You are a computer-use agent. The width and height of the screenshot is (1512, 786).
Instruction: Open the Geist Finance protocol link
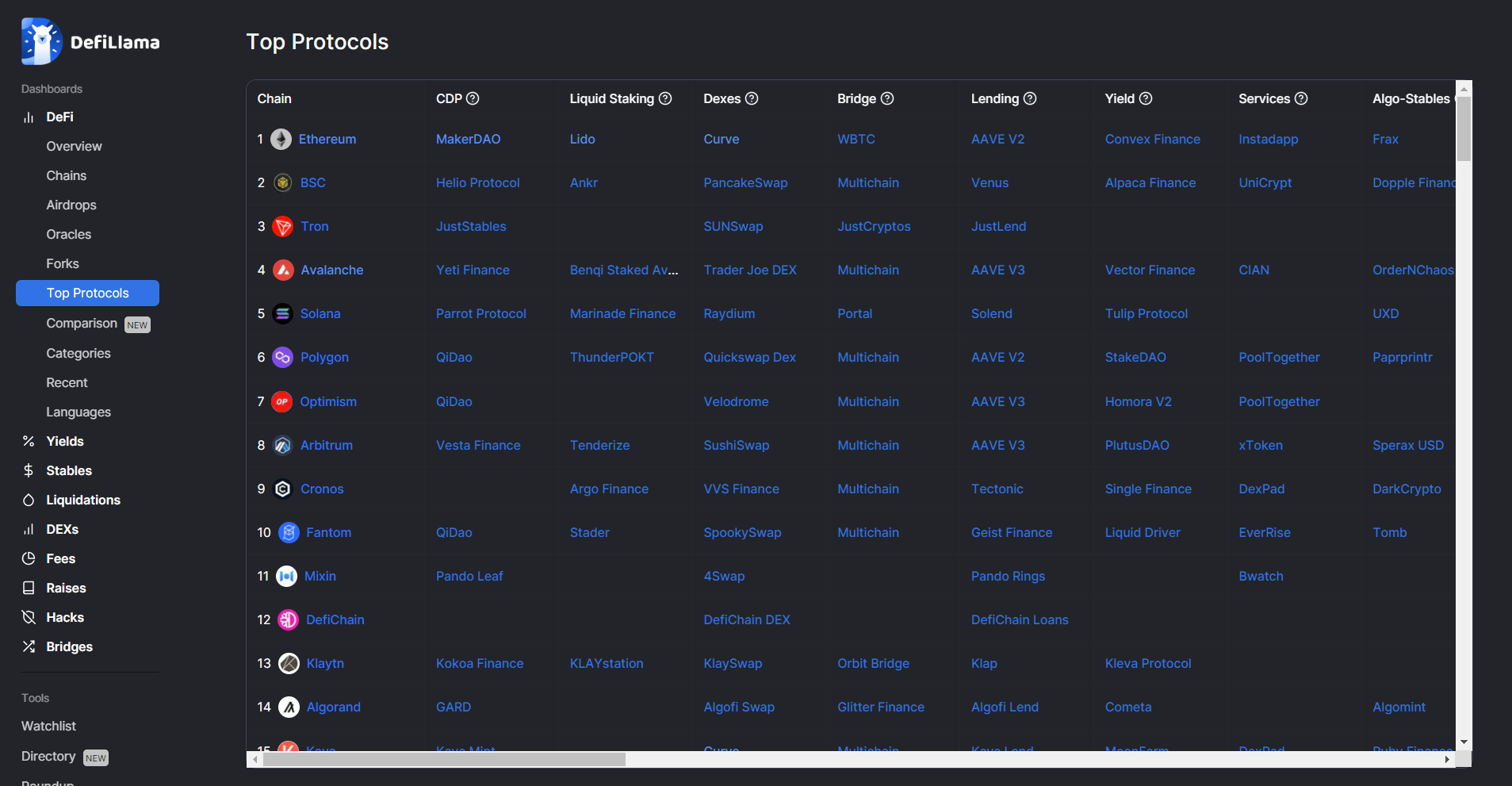coord(1012,532)
